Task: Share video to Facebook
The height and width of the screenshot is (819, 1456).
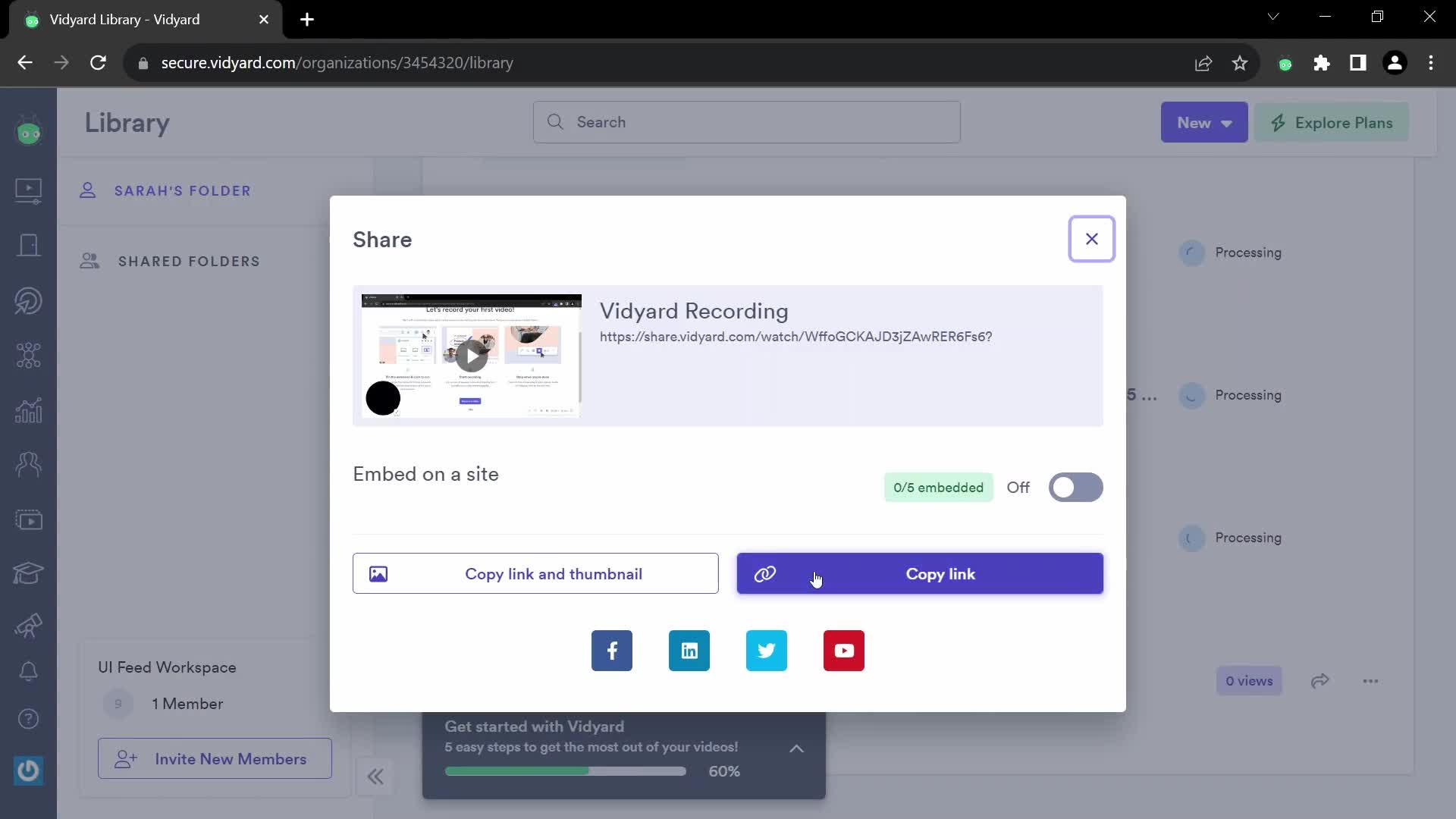Action: coord(612,651)
